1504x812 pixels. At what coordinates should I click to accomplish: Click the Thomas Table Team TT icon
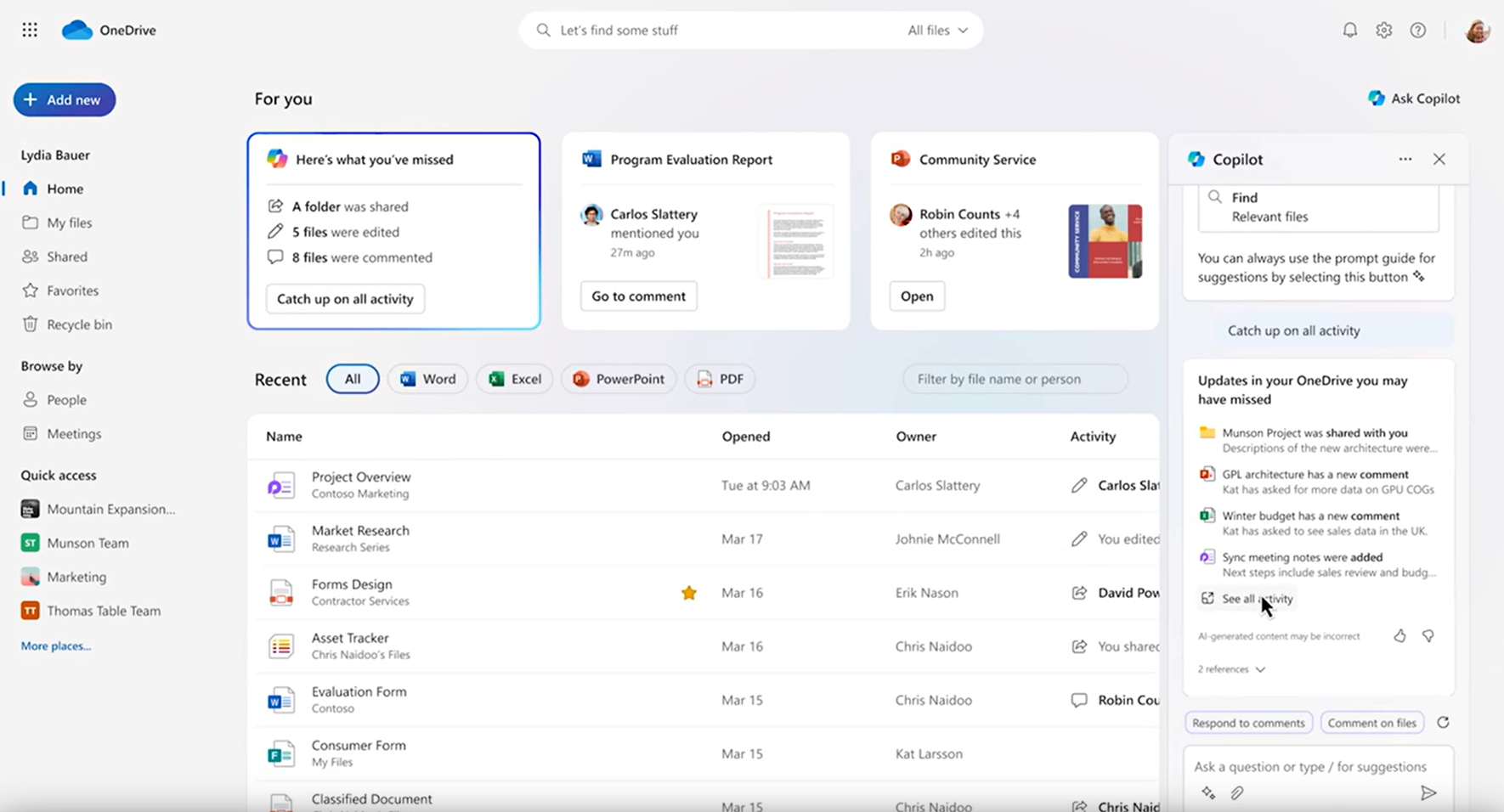pyautogui.click(x=30, y=611)
